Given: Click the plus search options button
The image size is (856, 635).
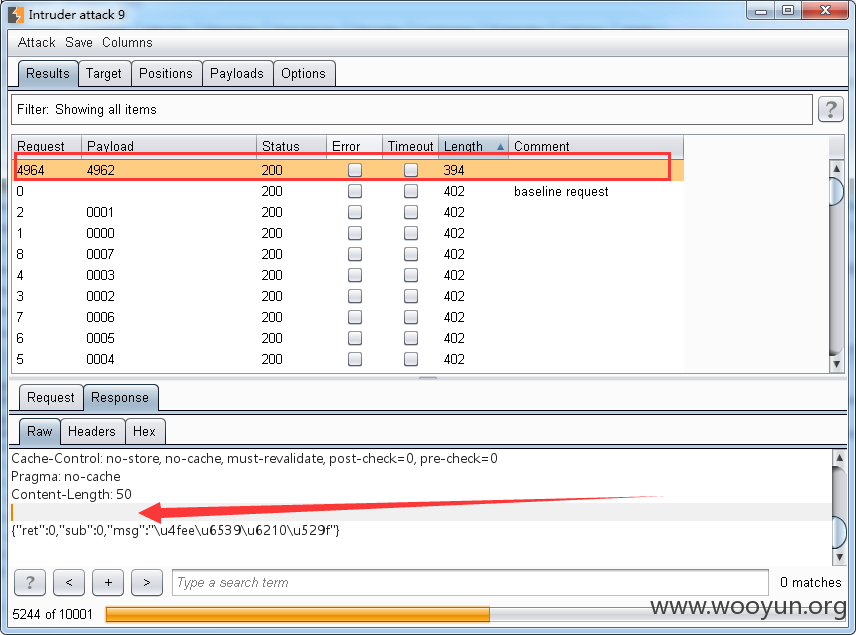Looking at the screenshot, I should [x=108, y=582].
